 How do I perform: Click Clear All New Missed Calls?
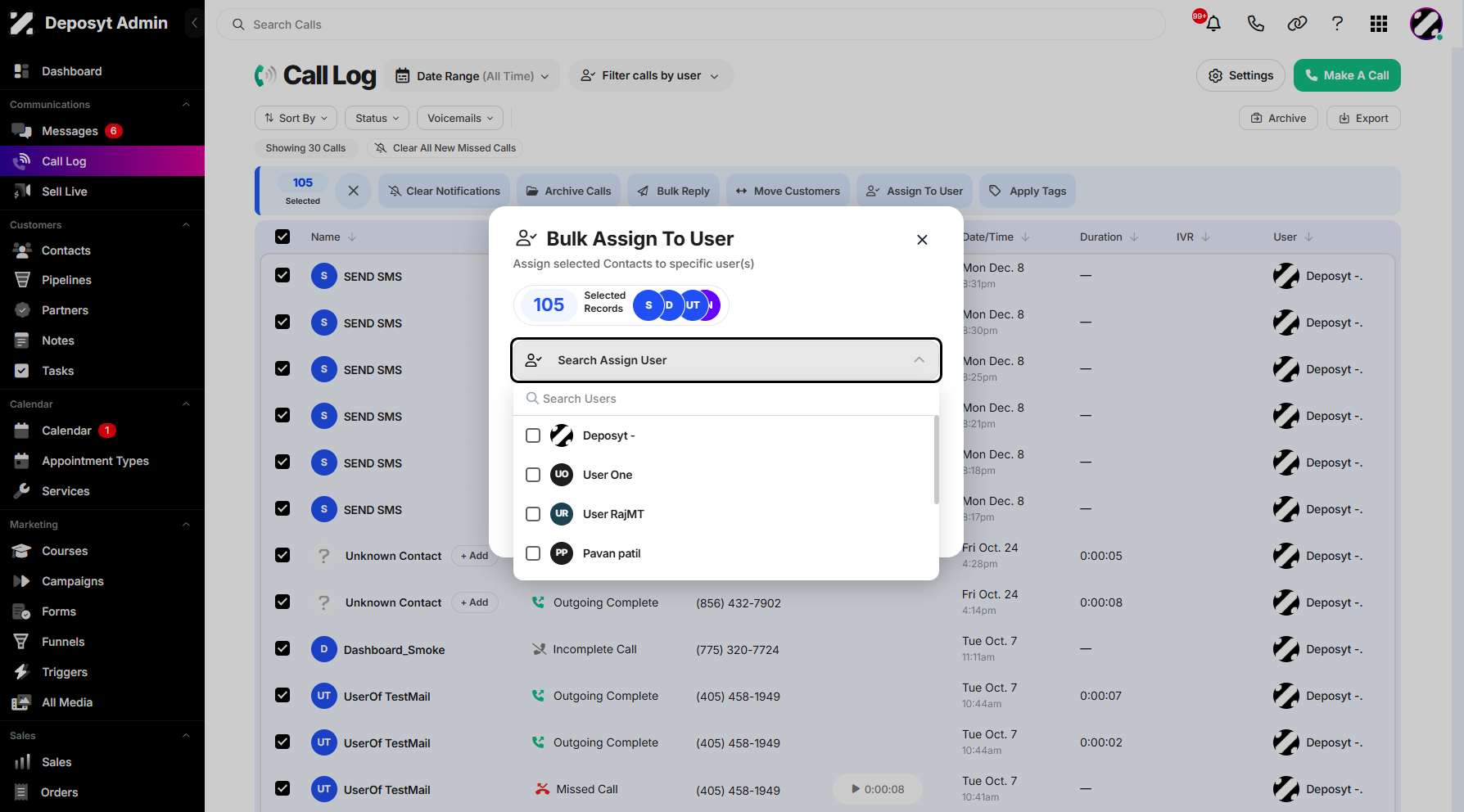445,148
